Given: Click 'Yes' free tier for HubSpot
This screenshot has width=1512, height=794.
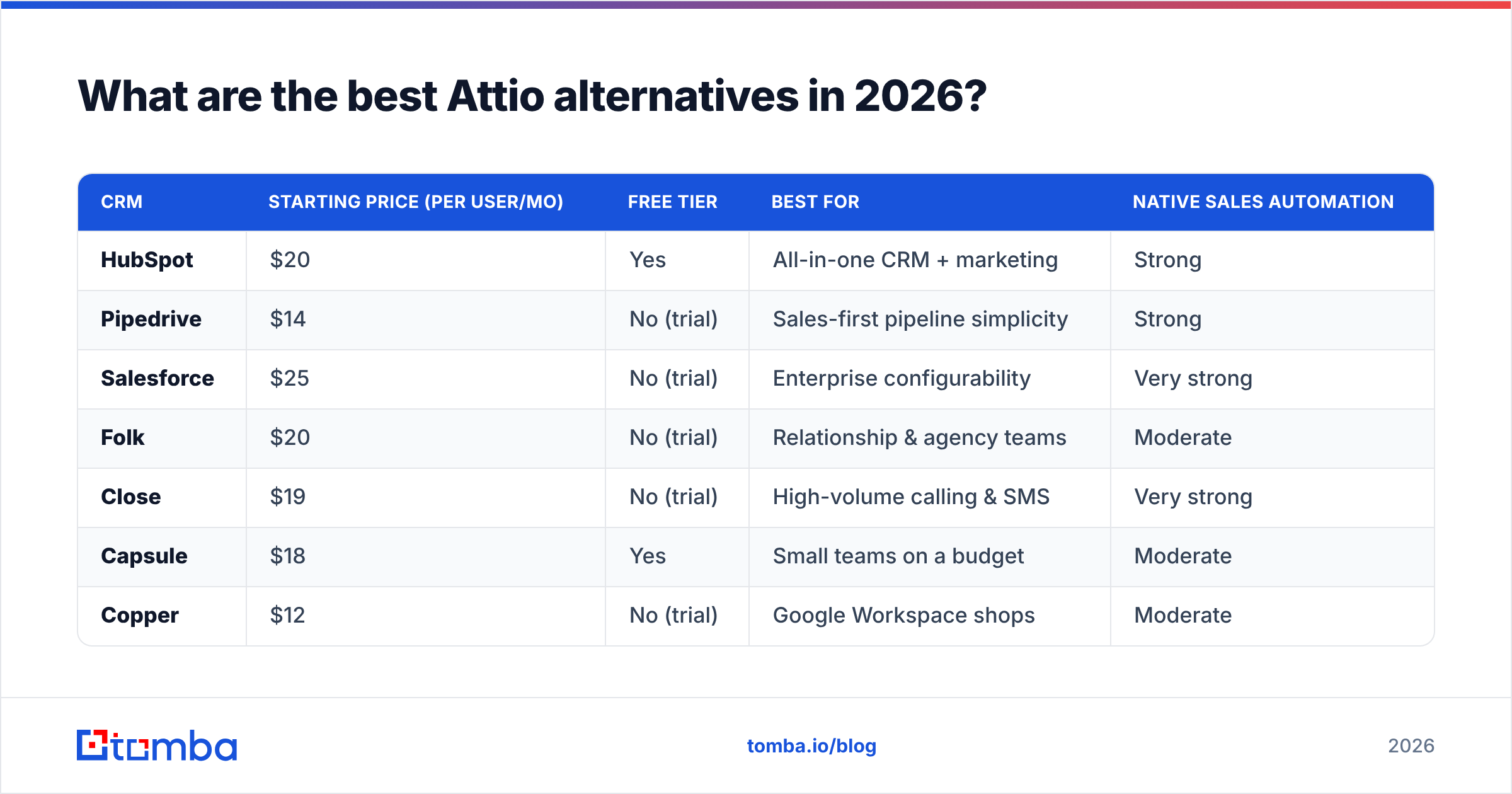Looking at the screenshot, I should point(648,260).
